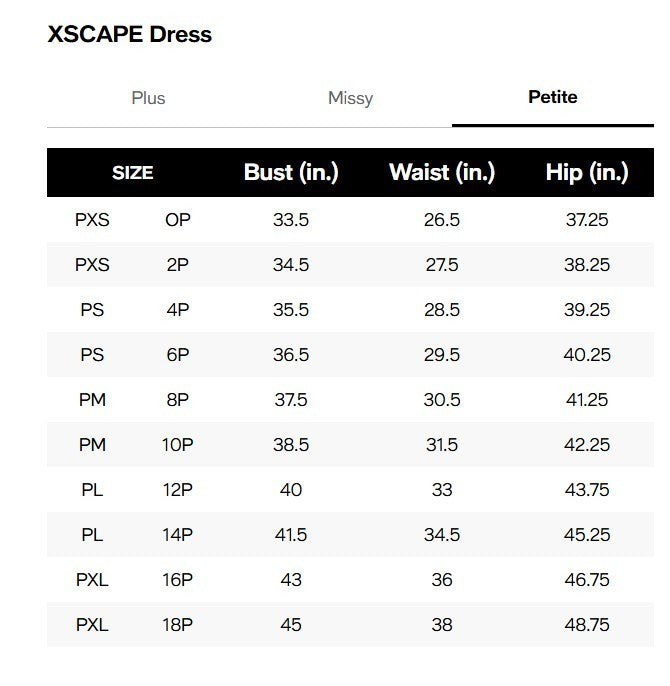Click the Bust (in.) column header
The height and width of the screenshot is (686, 670).
(x=291, y=172)
